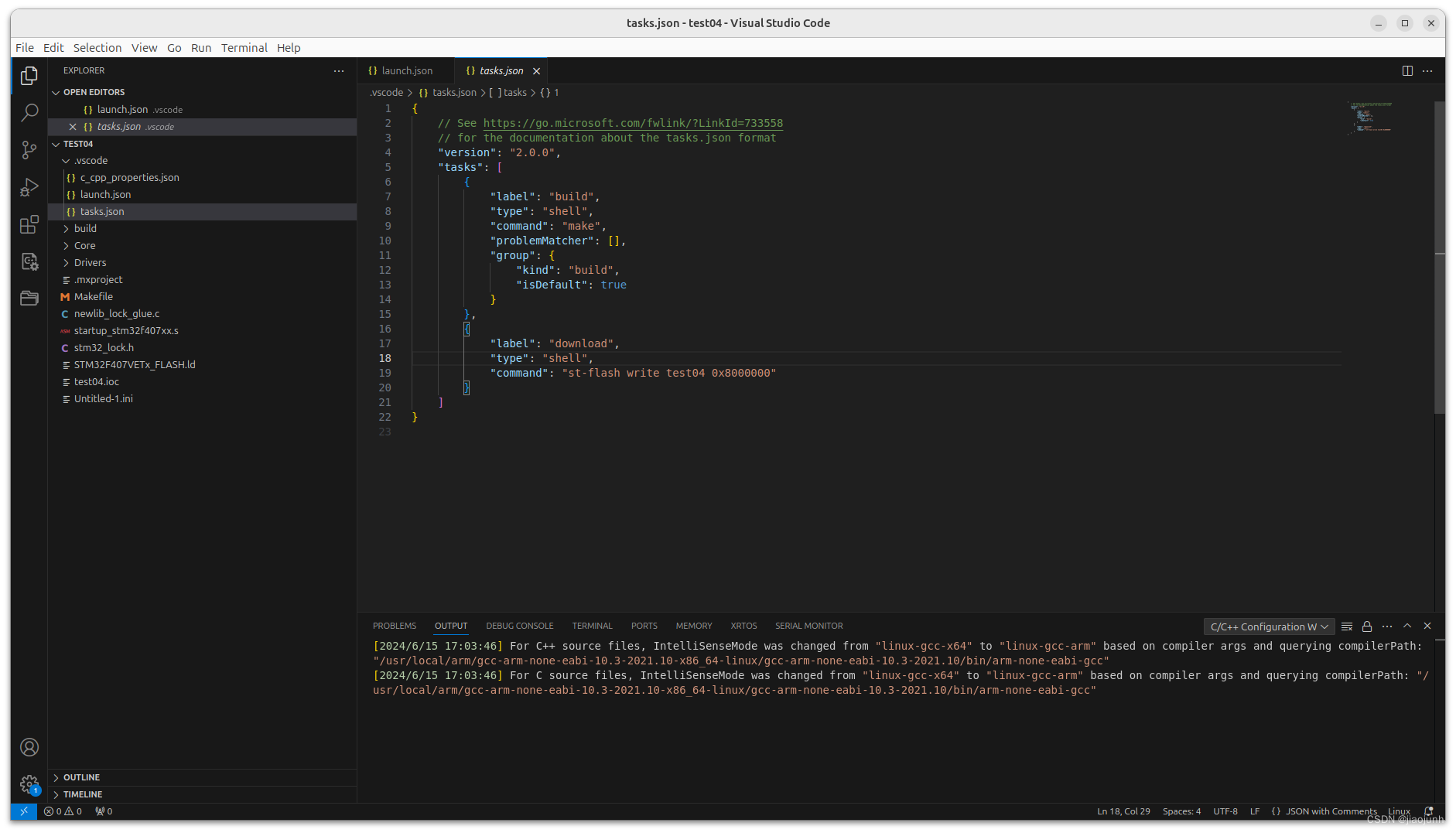Open test04.ioc file
Viewport: 1456px width, 833px height.
203,382
